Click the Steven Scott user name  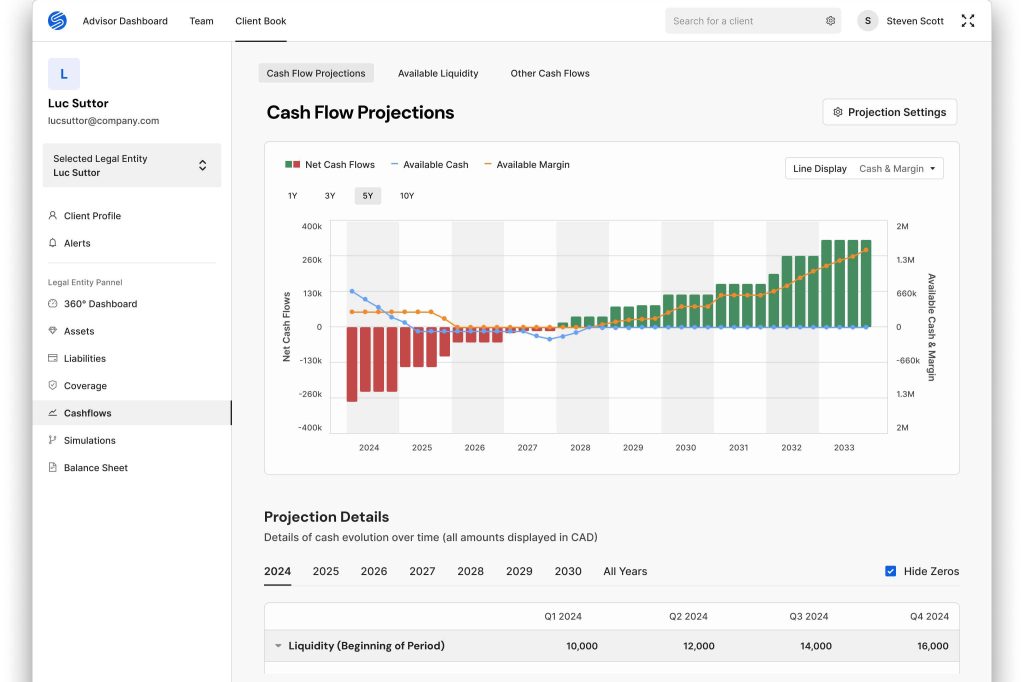915,21
